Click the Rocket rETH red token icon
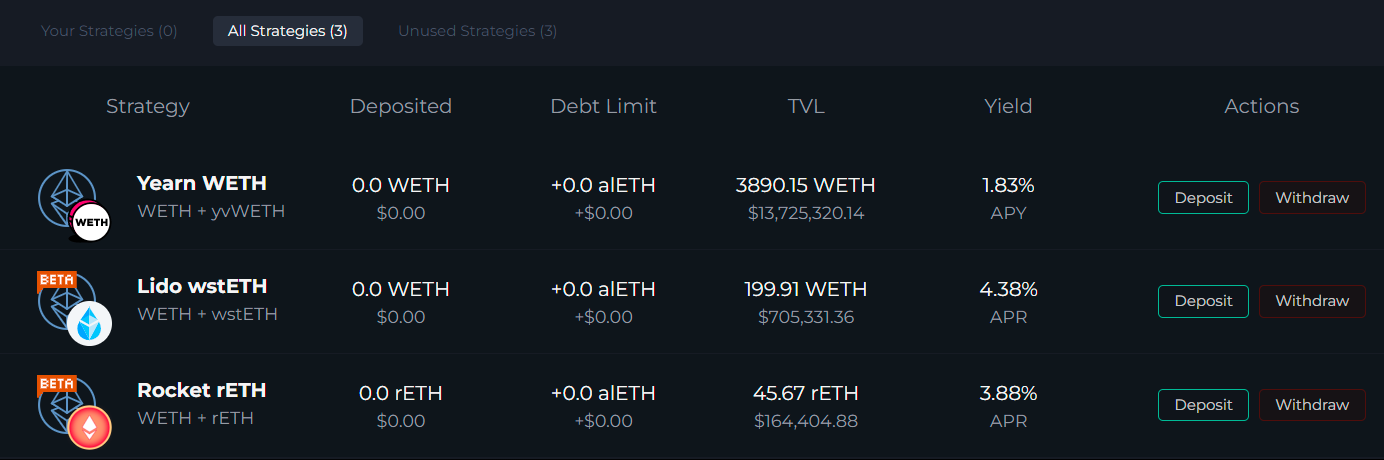 coord(89,427)
